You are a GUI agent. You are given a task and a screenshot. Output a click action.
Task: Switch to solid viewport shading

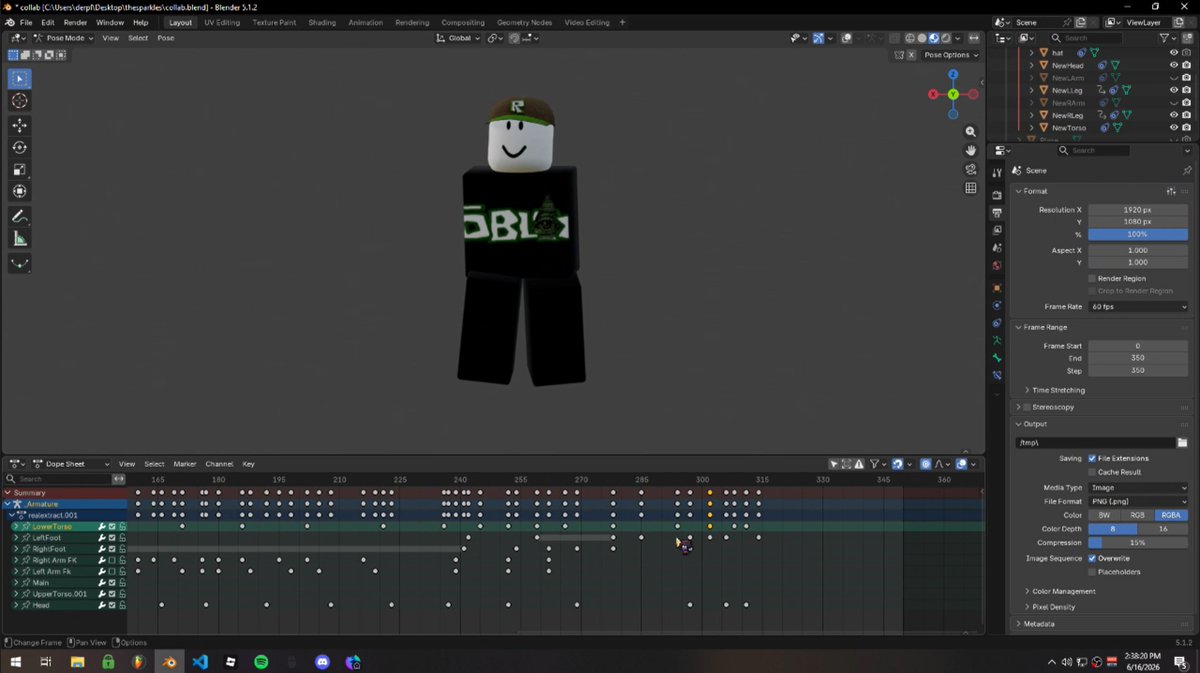pyautogui.click(x=922, y=38)
